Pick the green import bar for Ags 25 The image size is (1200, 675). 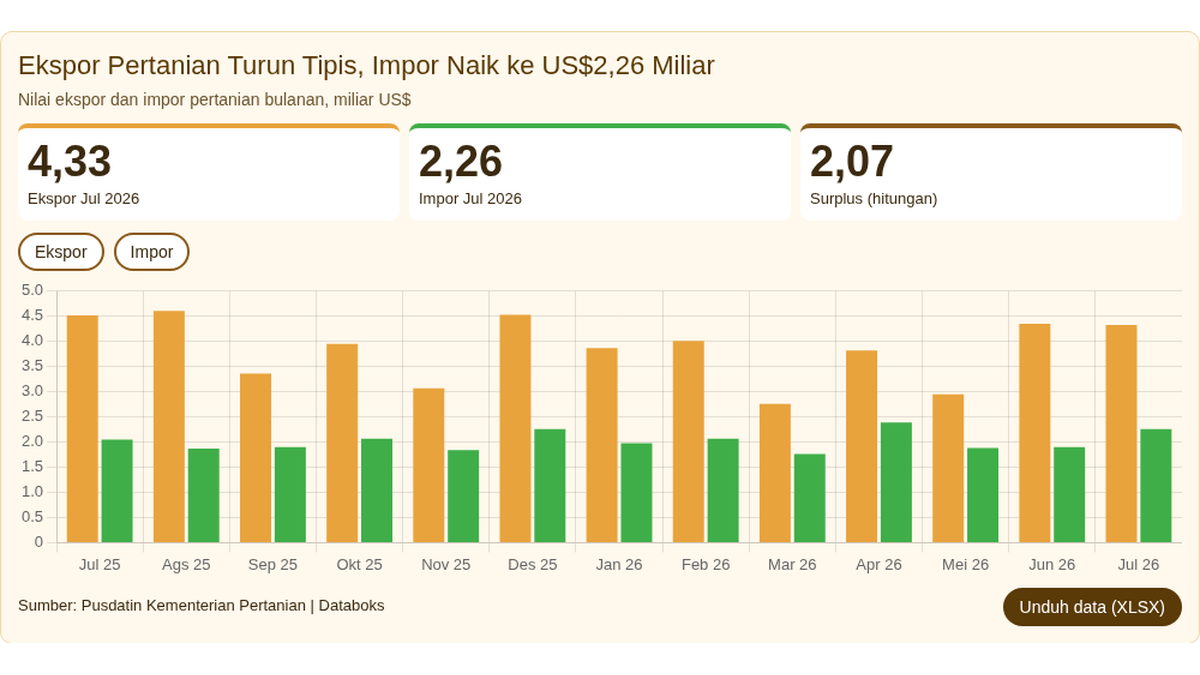pos(204,496)
